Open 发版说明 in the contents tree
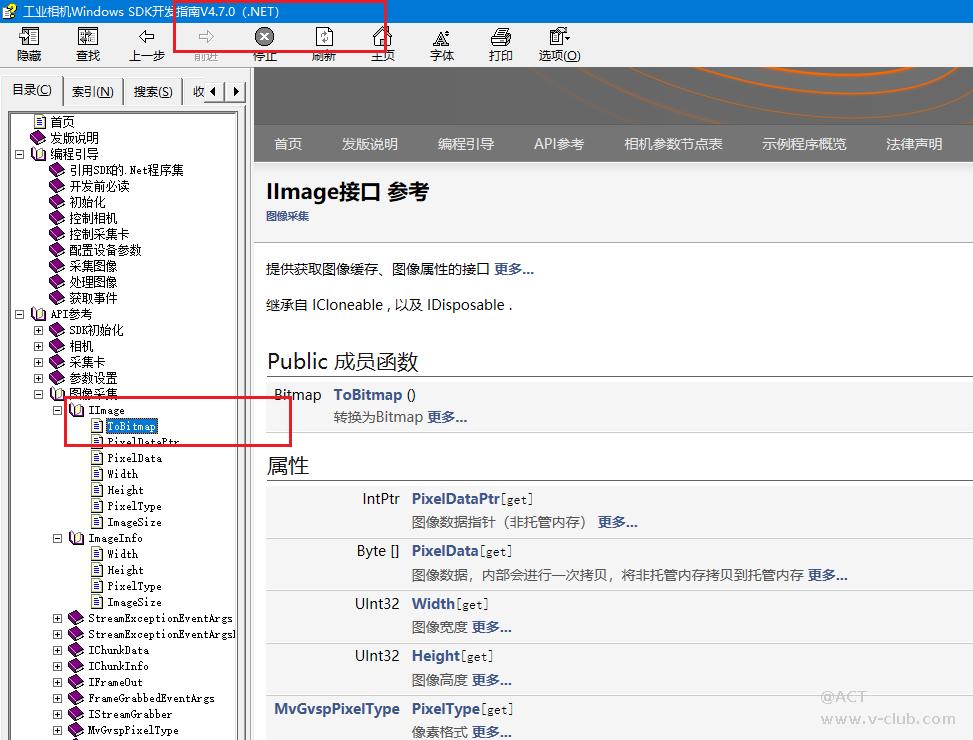Screen dimensions: 973x740 74,138
